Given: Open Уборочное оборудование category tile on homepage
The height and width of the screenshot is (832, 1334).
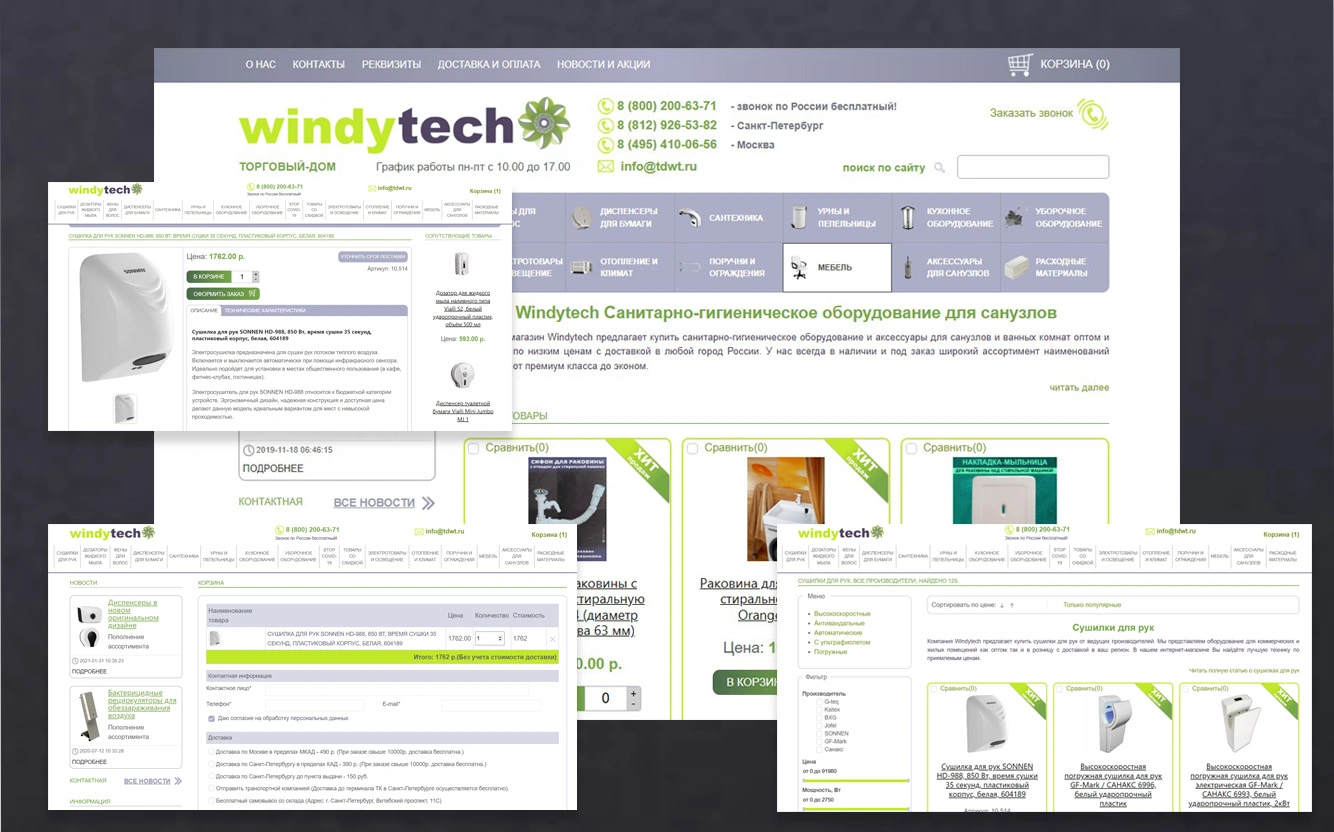Looking at the screenshot, I should (1055, 217).
